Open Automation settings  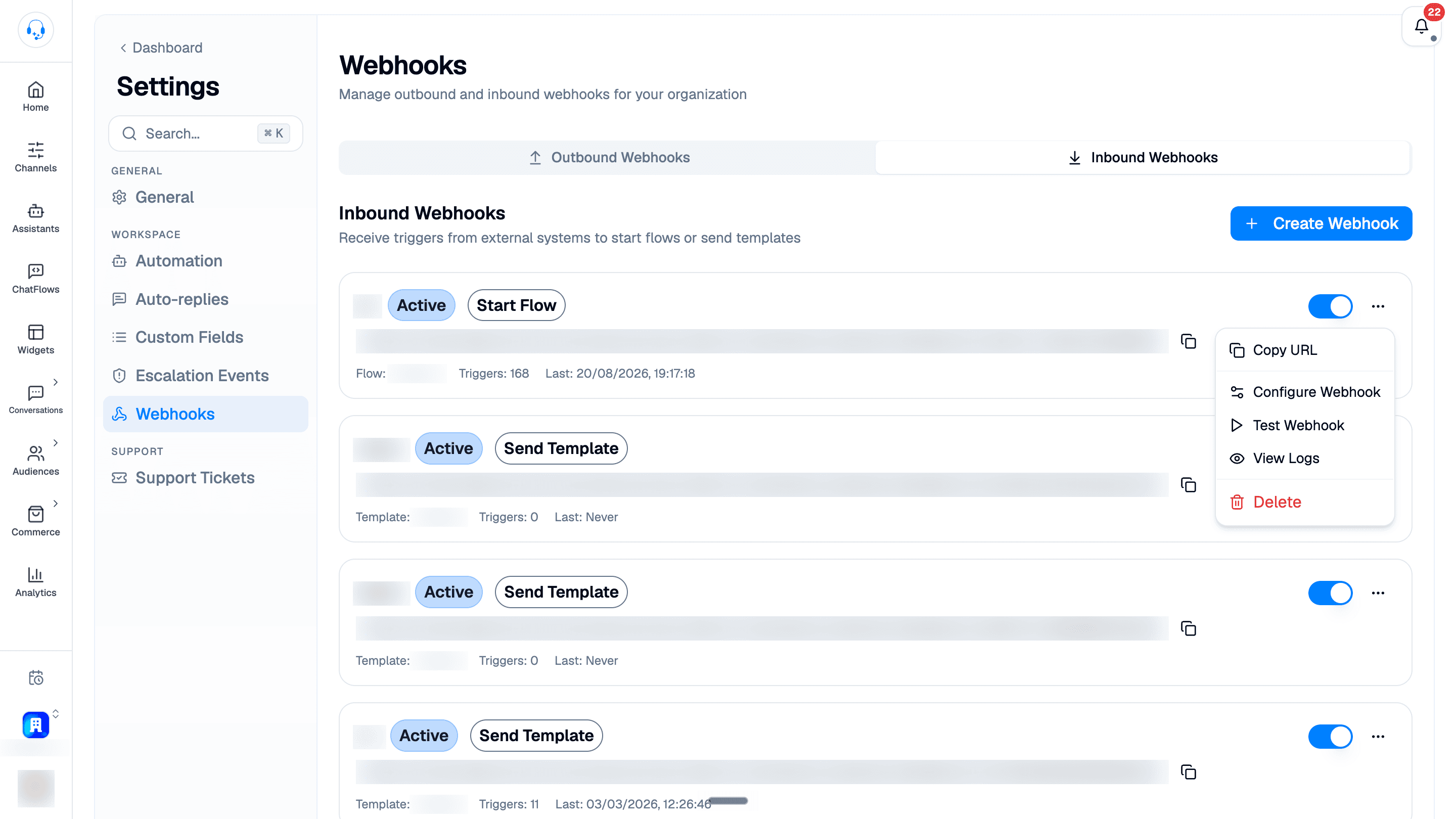coord(206,261)
